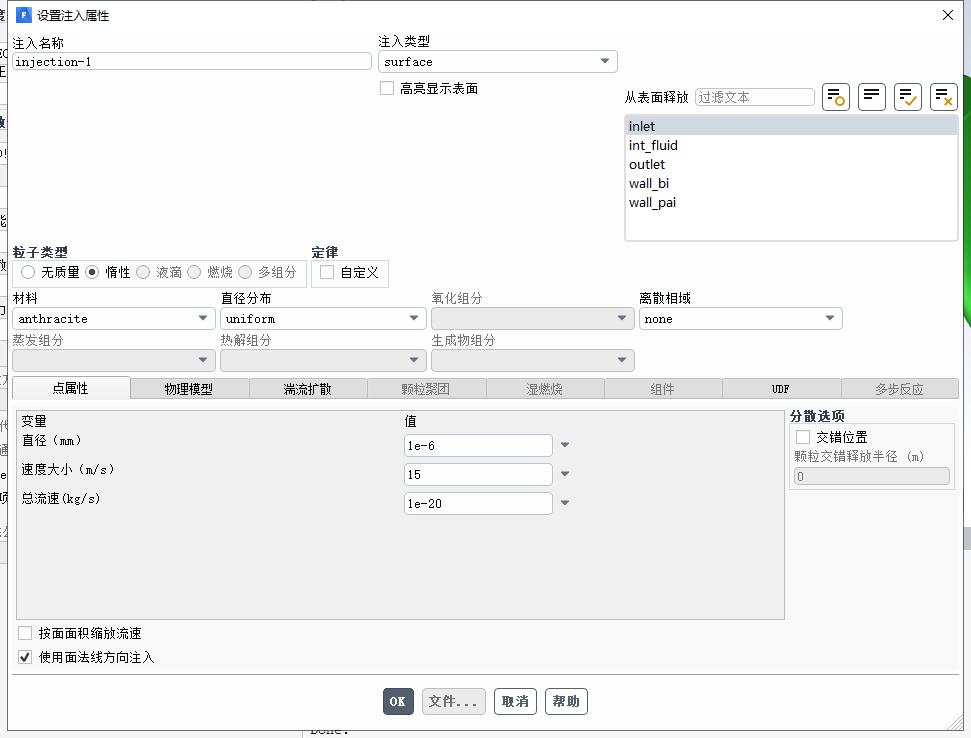971x738 pixels.
Task: Open the total flow rate options arrow
Action: click(565, 504)
